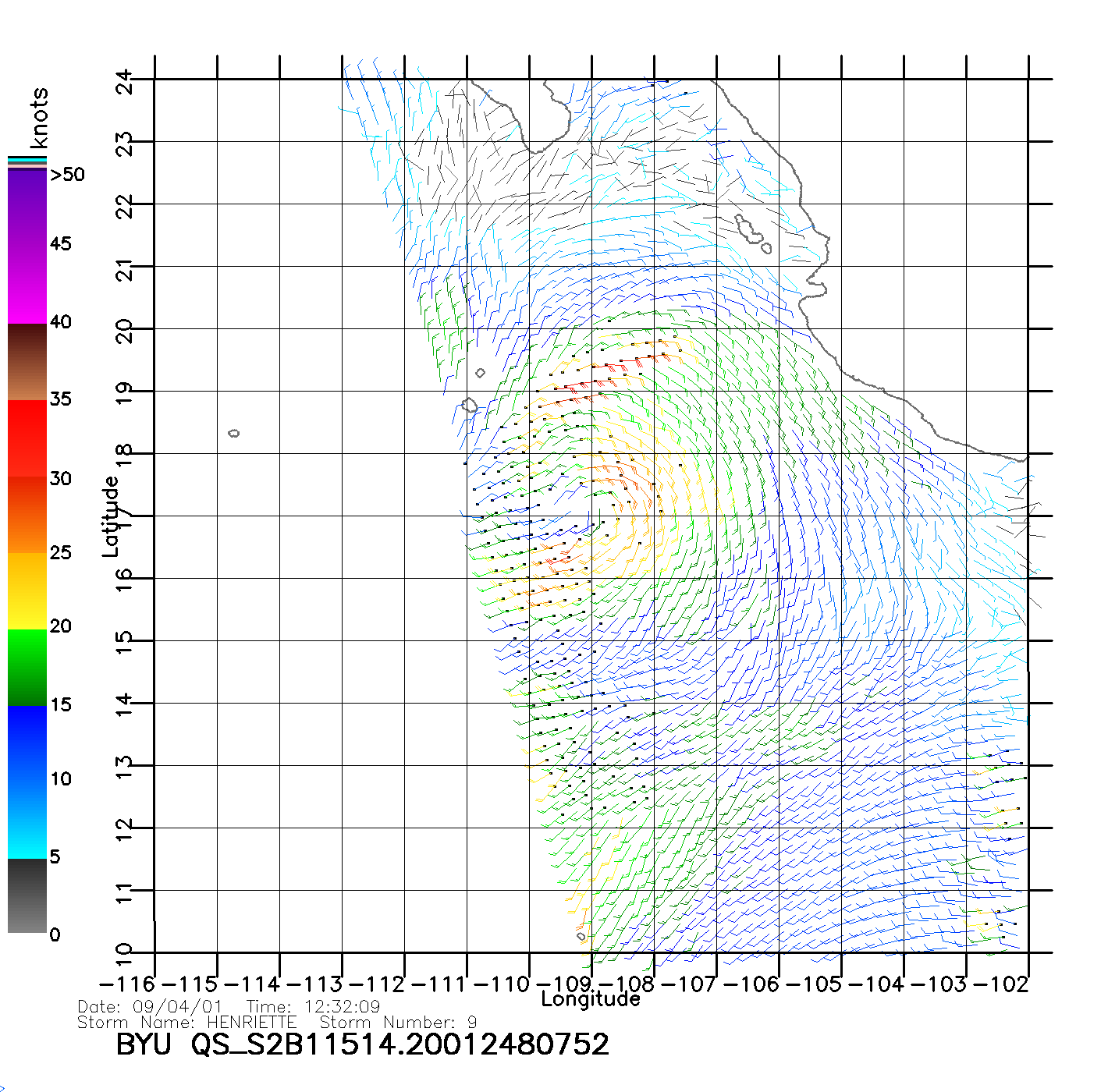Click the 'knots' legend unit label
Screen dimensions: 1108x1092
[x=39, y=119]
